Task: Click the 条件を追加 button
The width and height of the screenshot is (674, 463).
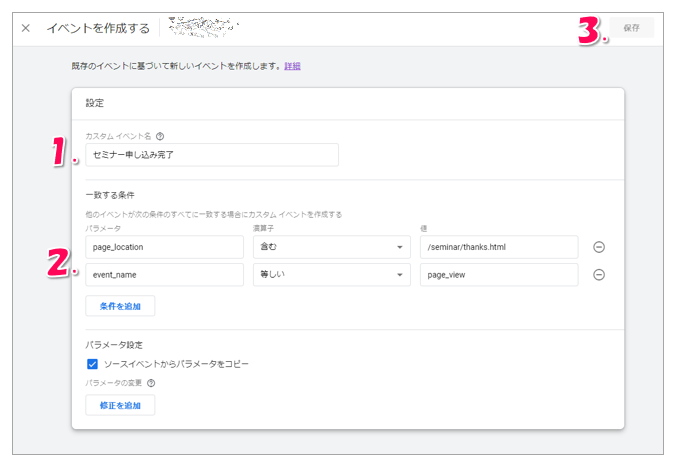Action: [120, 305]
